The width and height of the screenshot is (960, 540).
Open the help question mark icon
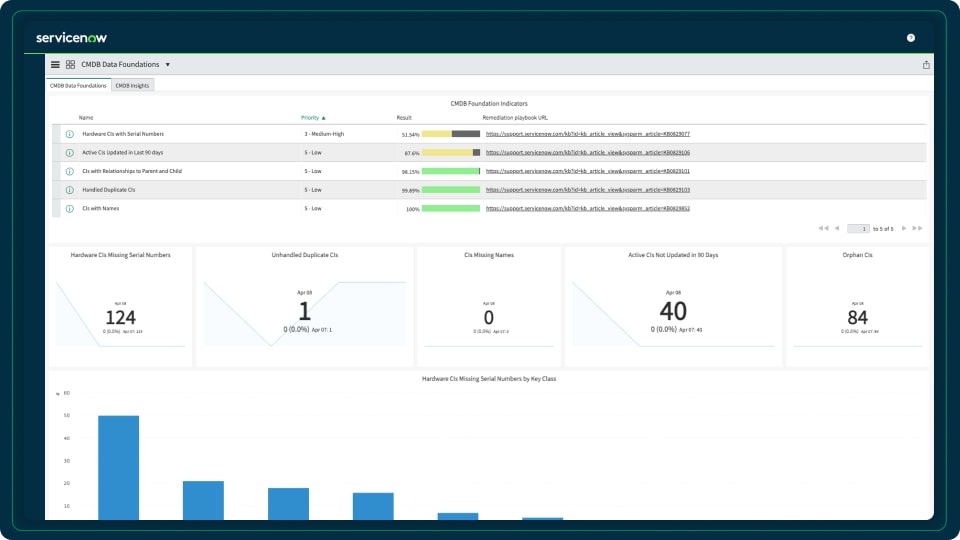[x=911, y=38]
